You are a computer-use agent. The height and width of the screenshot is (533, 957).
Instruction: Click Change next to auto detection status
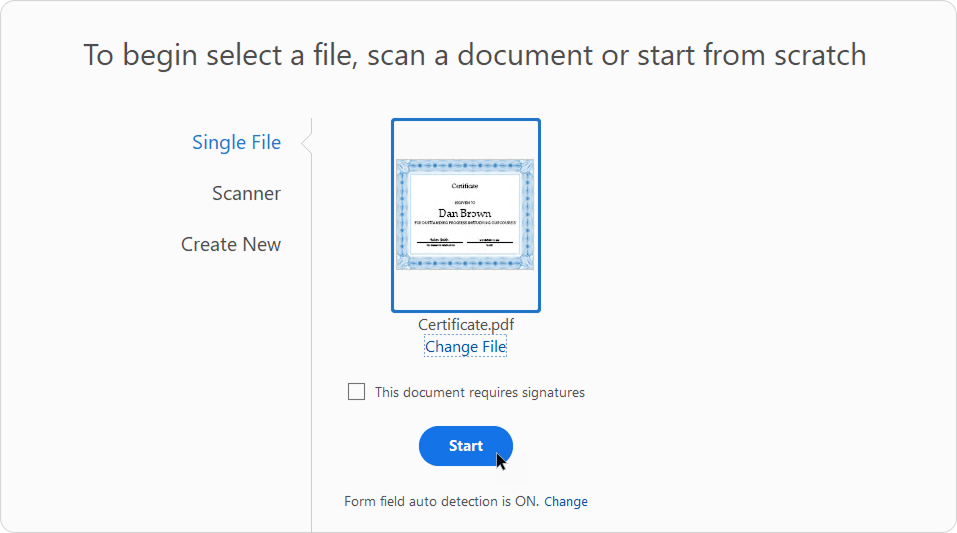click(x=566, y=501)
